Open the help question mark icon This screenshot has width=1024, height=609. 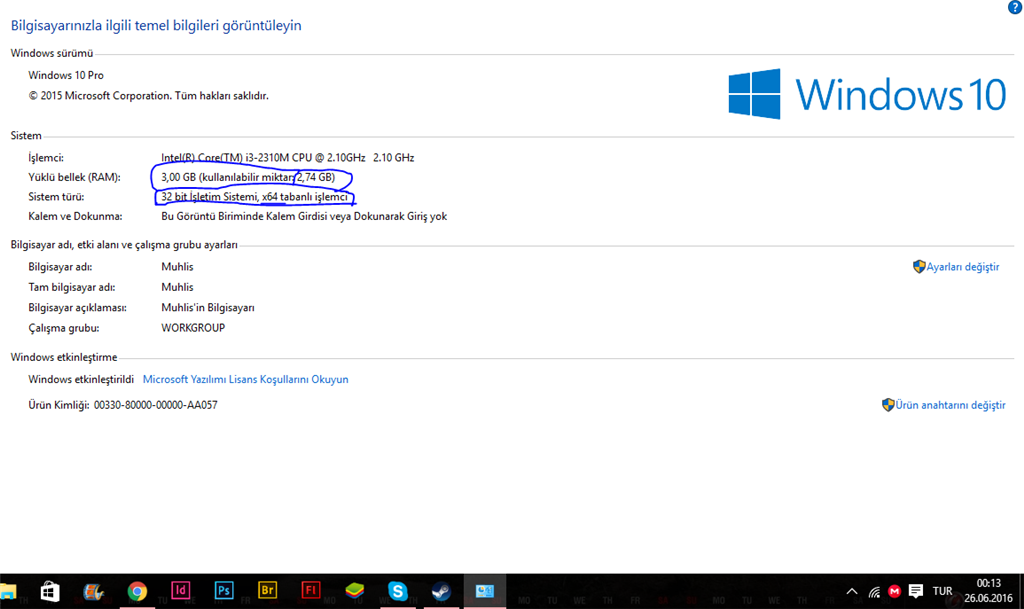point(1015,7)
